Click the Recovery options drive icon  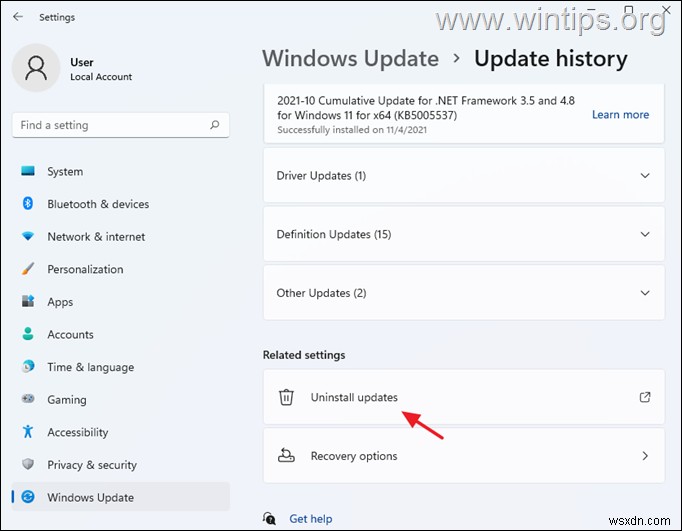coord(286,455)
